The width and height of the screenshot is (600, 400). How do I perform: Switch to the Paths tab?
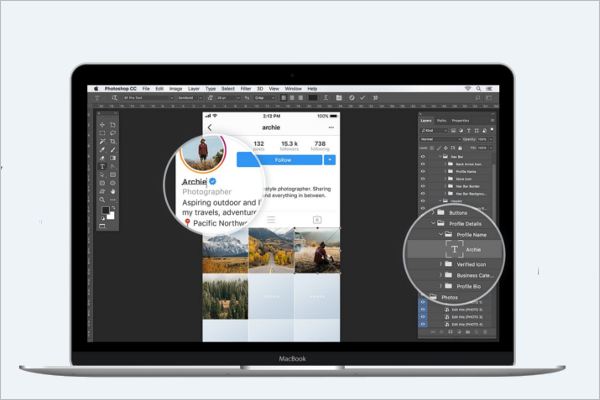coord(442,121)
